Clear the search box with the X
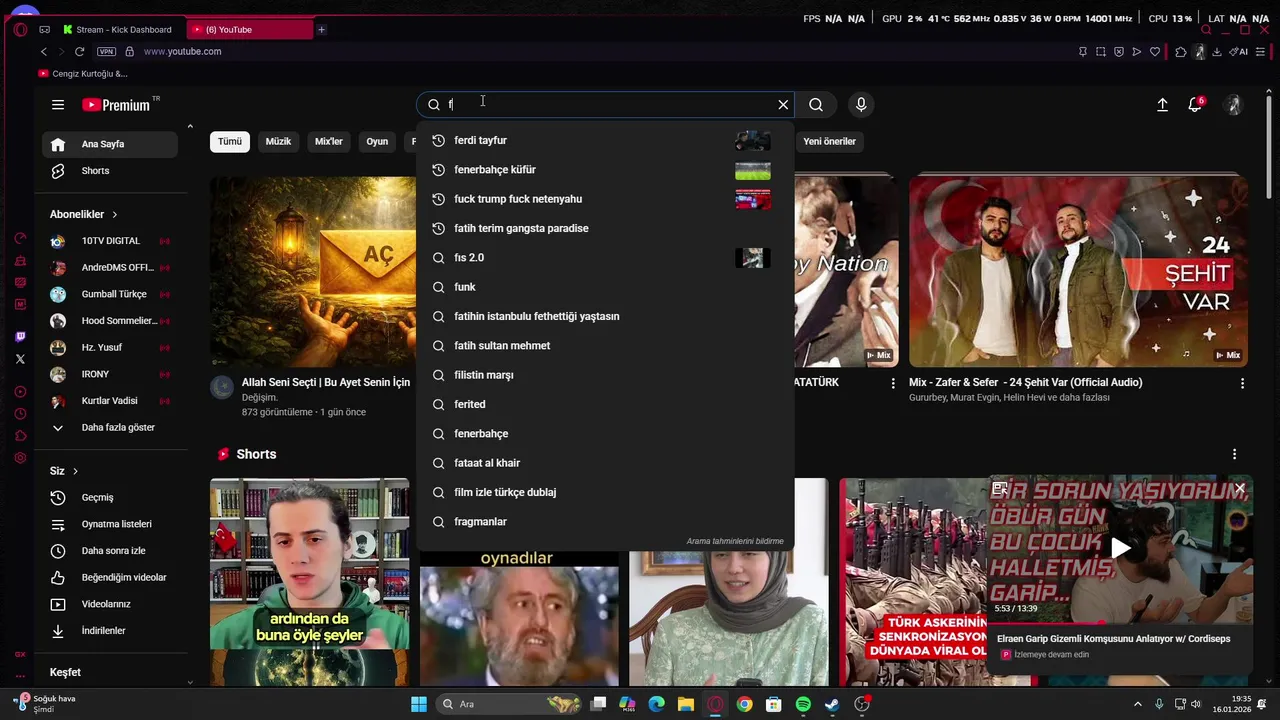The width and height of the screenshot is (1280, 720). 783,104
